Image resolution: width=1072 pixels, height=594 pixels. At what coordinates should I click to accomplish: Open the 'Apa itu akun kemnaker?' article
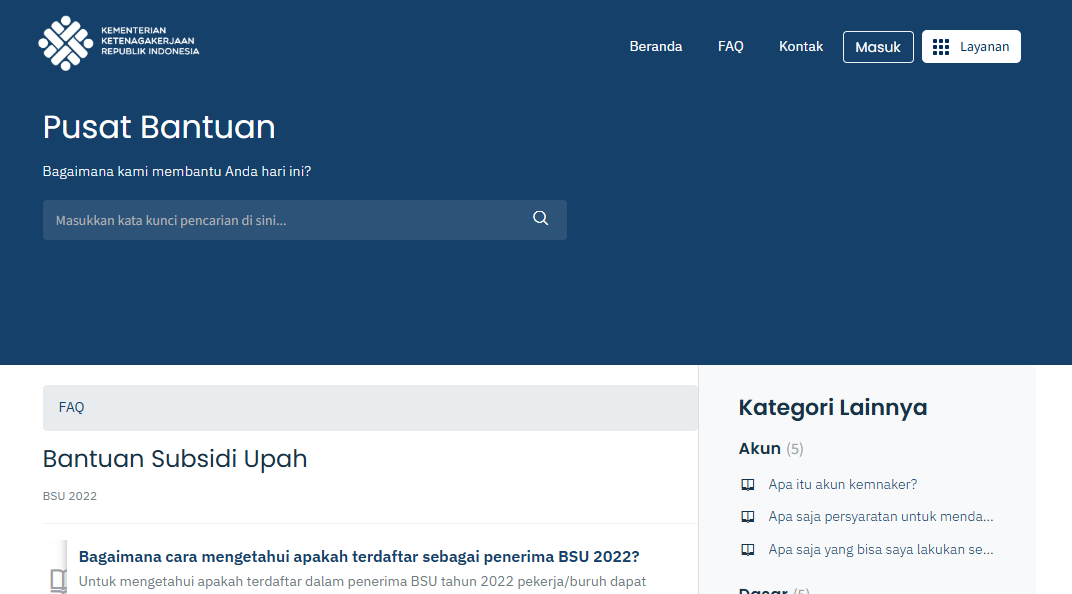(x=842, y=485)
